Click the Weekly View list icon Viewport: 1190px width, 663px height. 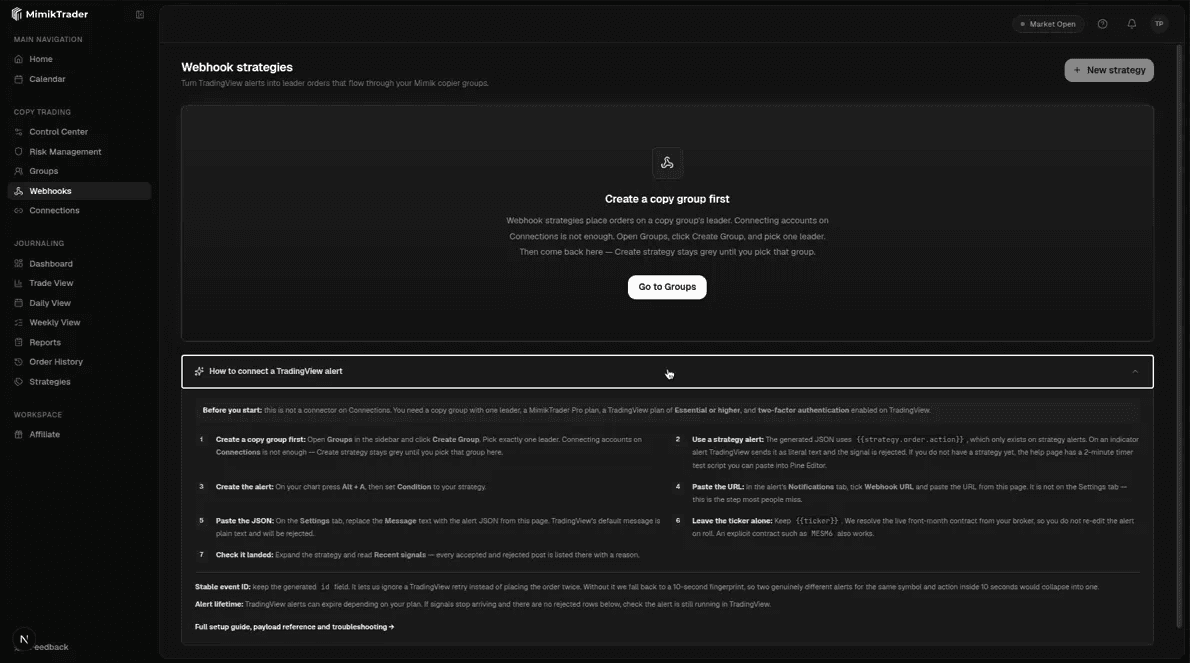click(19, 323)
